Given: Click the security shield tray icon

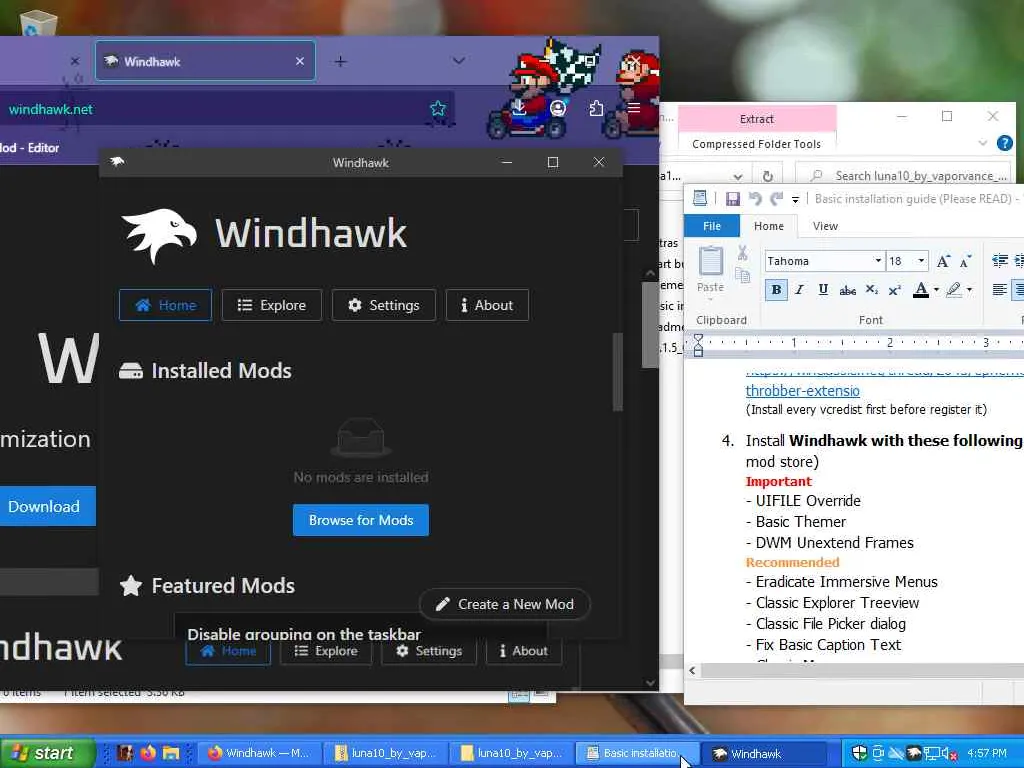Looking at the screenshot, I should [x=859, y=753].
